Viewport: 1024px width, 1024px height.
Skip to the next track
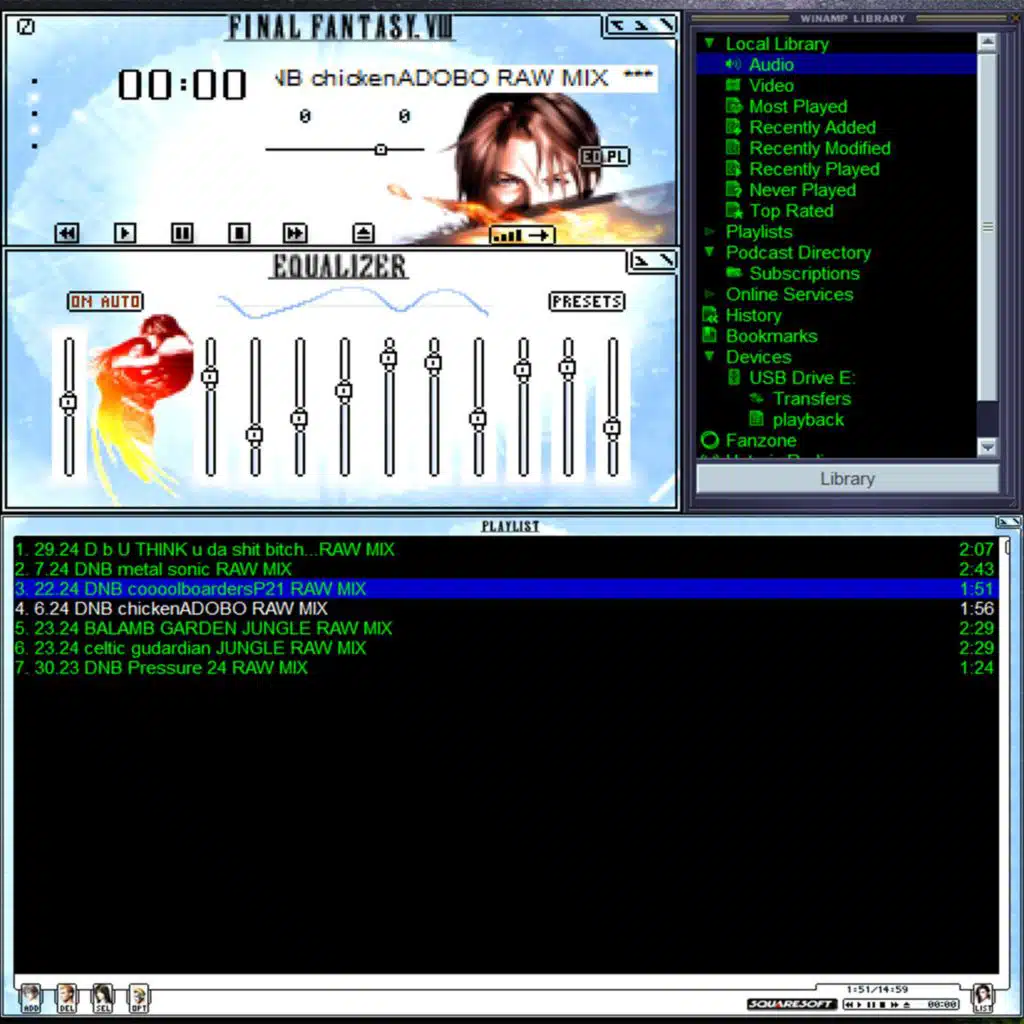(x=295, y=233)
